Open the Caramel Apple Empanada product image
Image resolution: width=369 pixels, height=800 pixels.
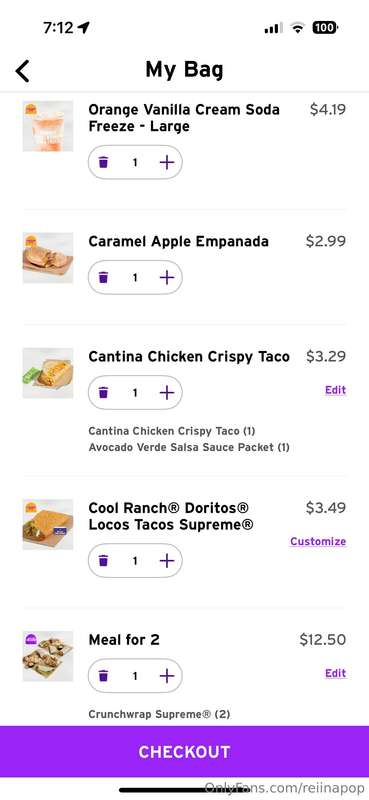[x=48, y=258]
